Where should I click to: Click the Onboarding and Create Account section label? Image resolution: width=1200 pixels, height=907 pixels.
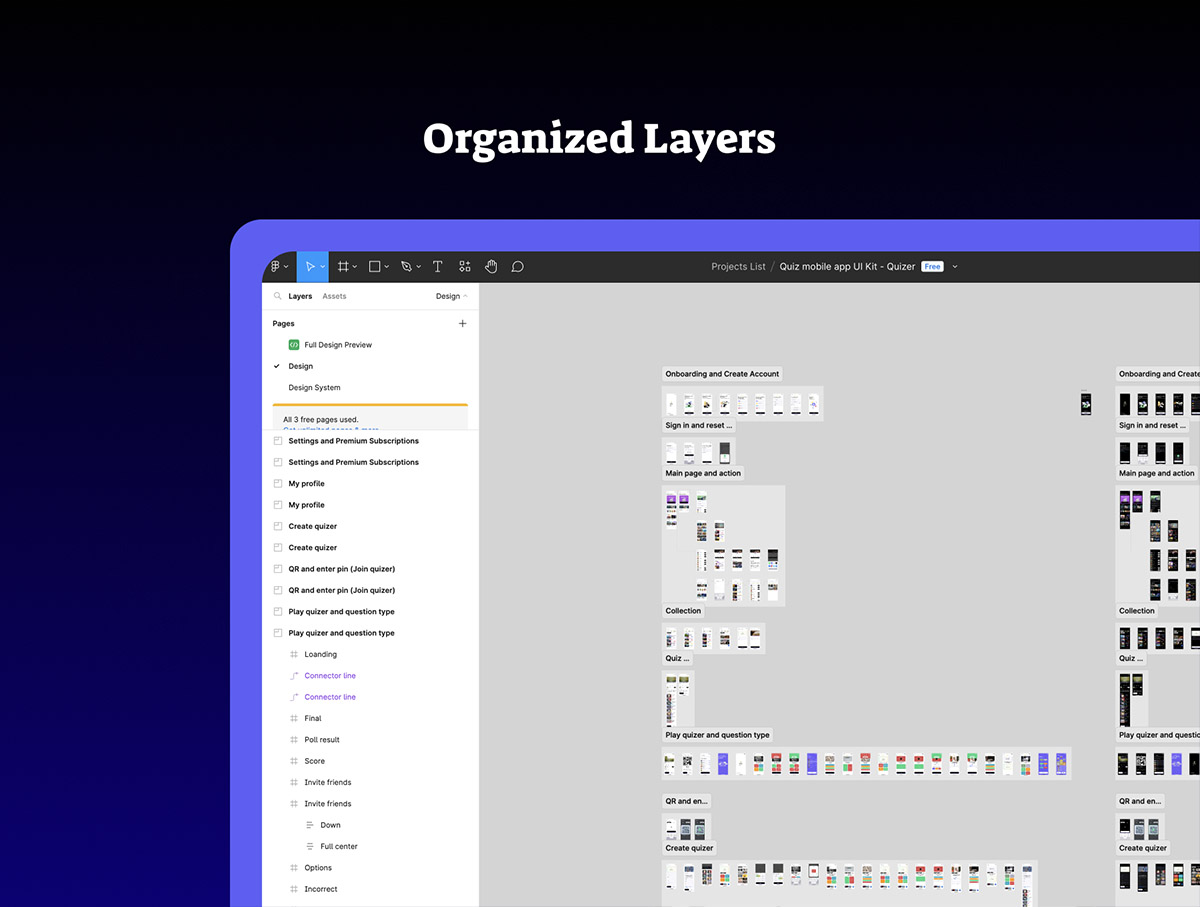722,374
